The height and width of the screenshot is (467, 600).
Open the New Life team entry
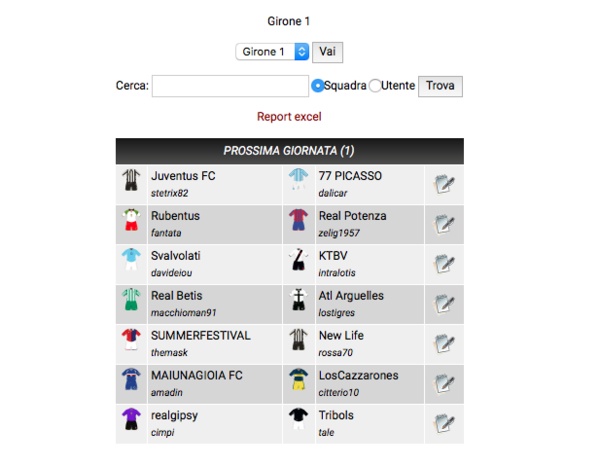(342, 336)
